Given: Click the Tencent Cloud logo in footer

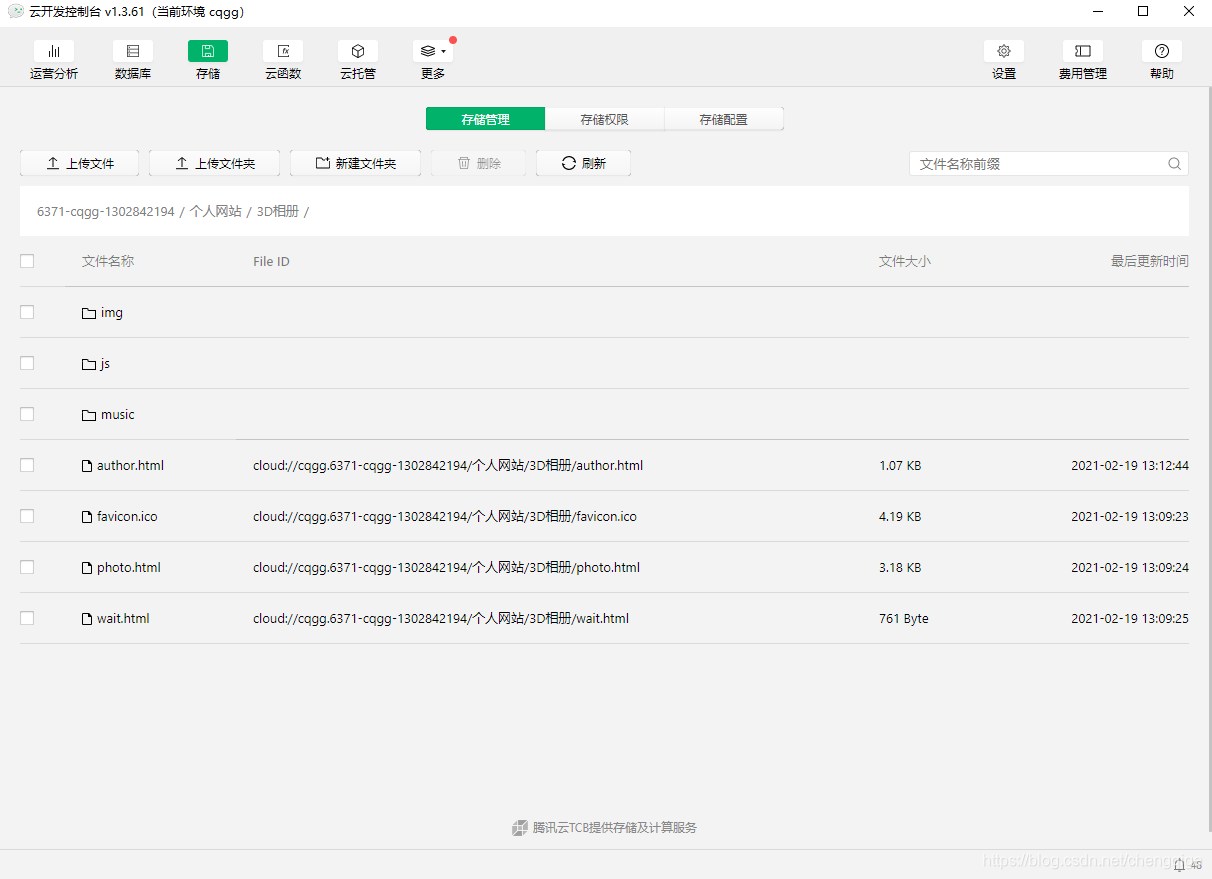Looking at the screenshot, I should click(520, 828).
